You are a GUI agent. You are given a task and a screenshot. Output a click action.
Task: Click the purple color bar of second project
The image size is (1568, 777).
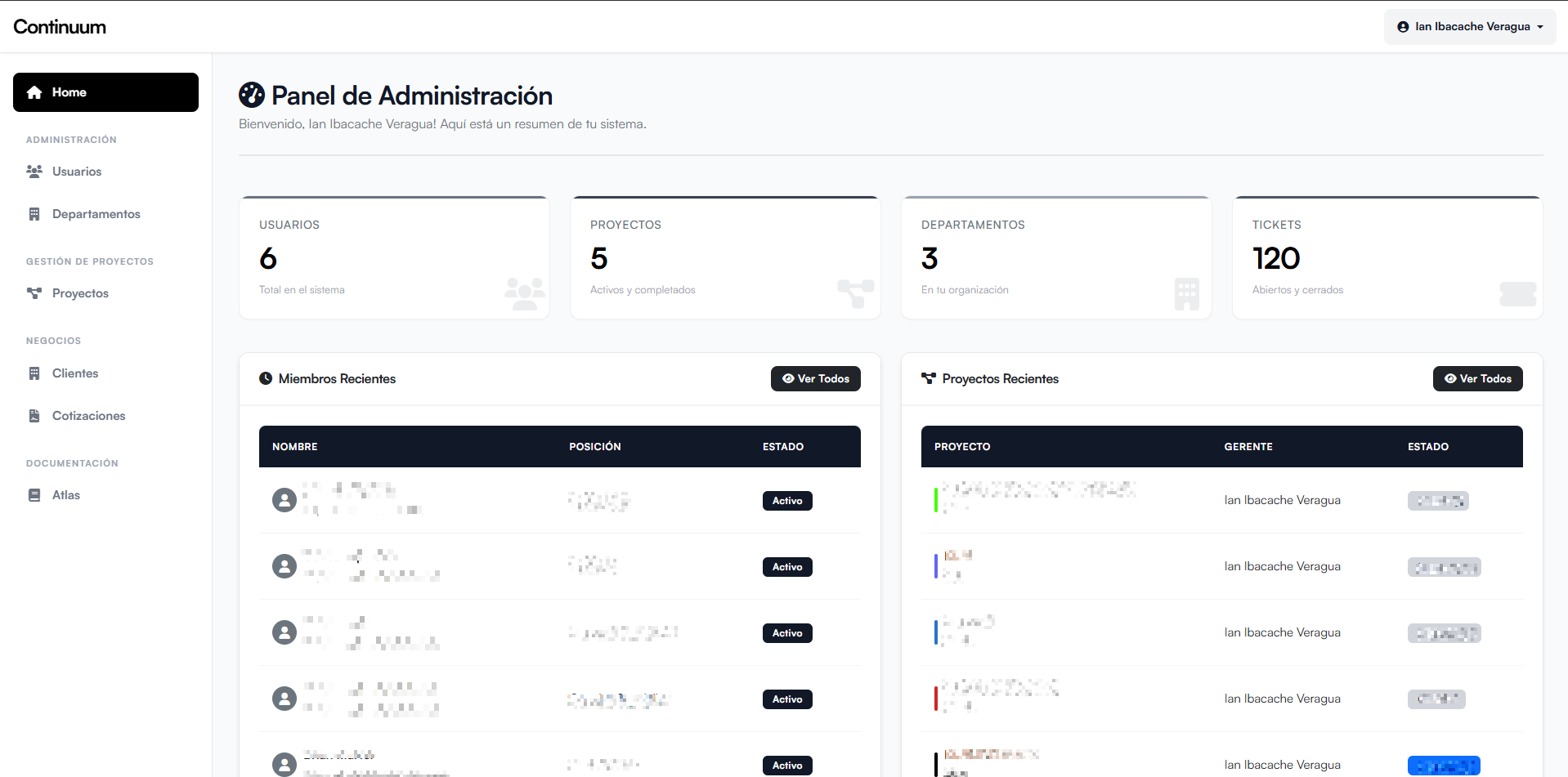click(x=935, y=566)
